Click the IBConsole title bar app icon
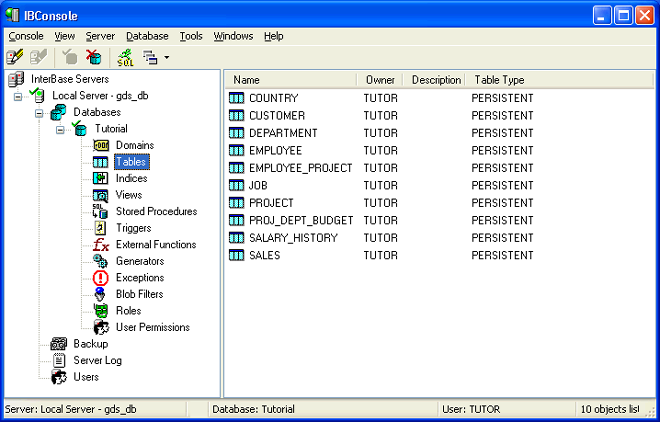Viewport: 660px width, 422px height. tap(12, 15)
